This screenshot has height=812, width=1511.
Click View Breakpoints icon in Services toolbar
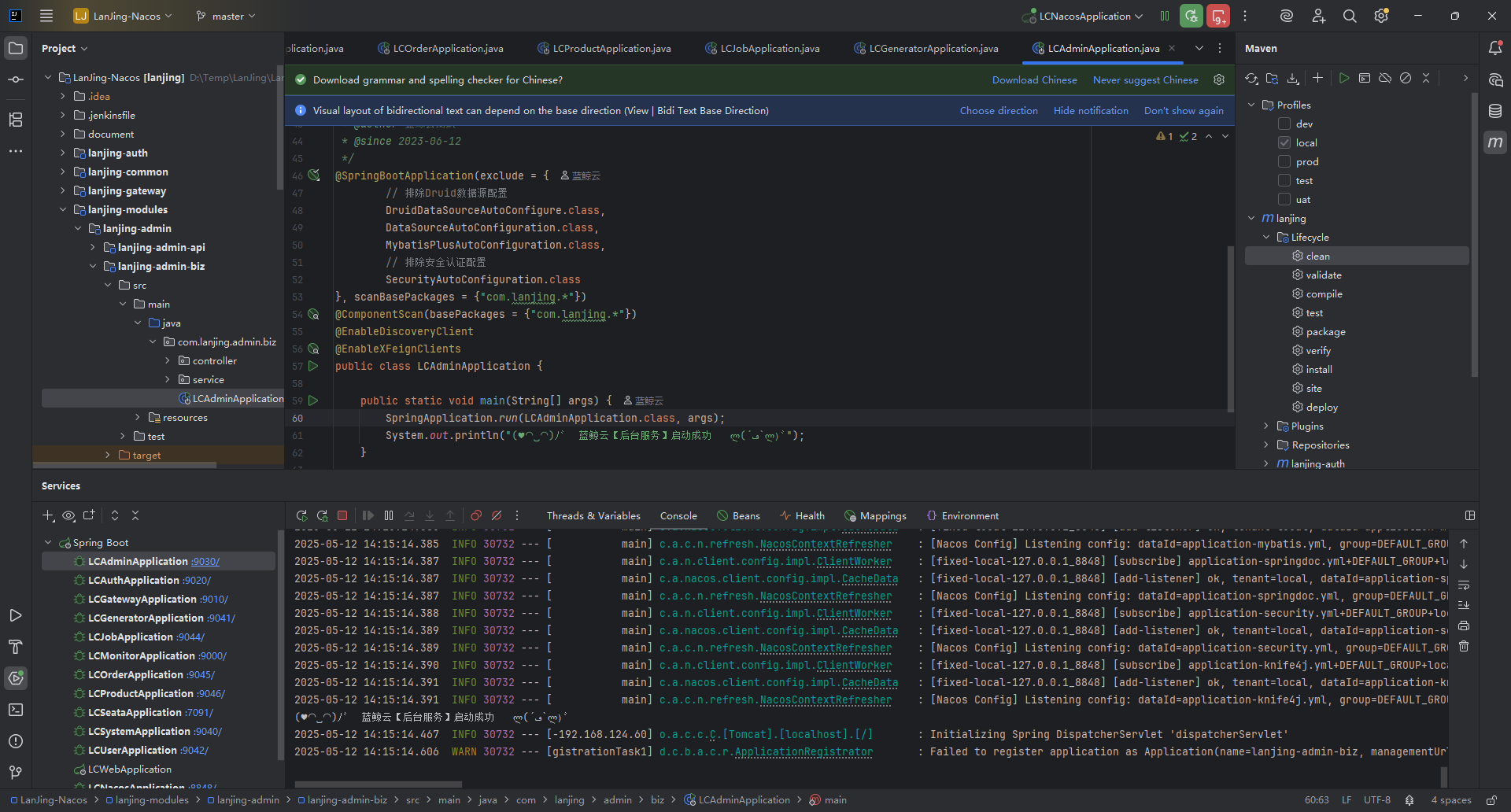click(x=476, y=515)
